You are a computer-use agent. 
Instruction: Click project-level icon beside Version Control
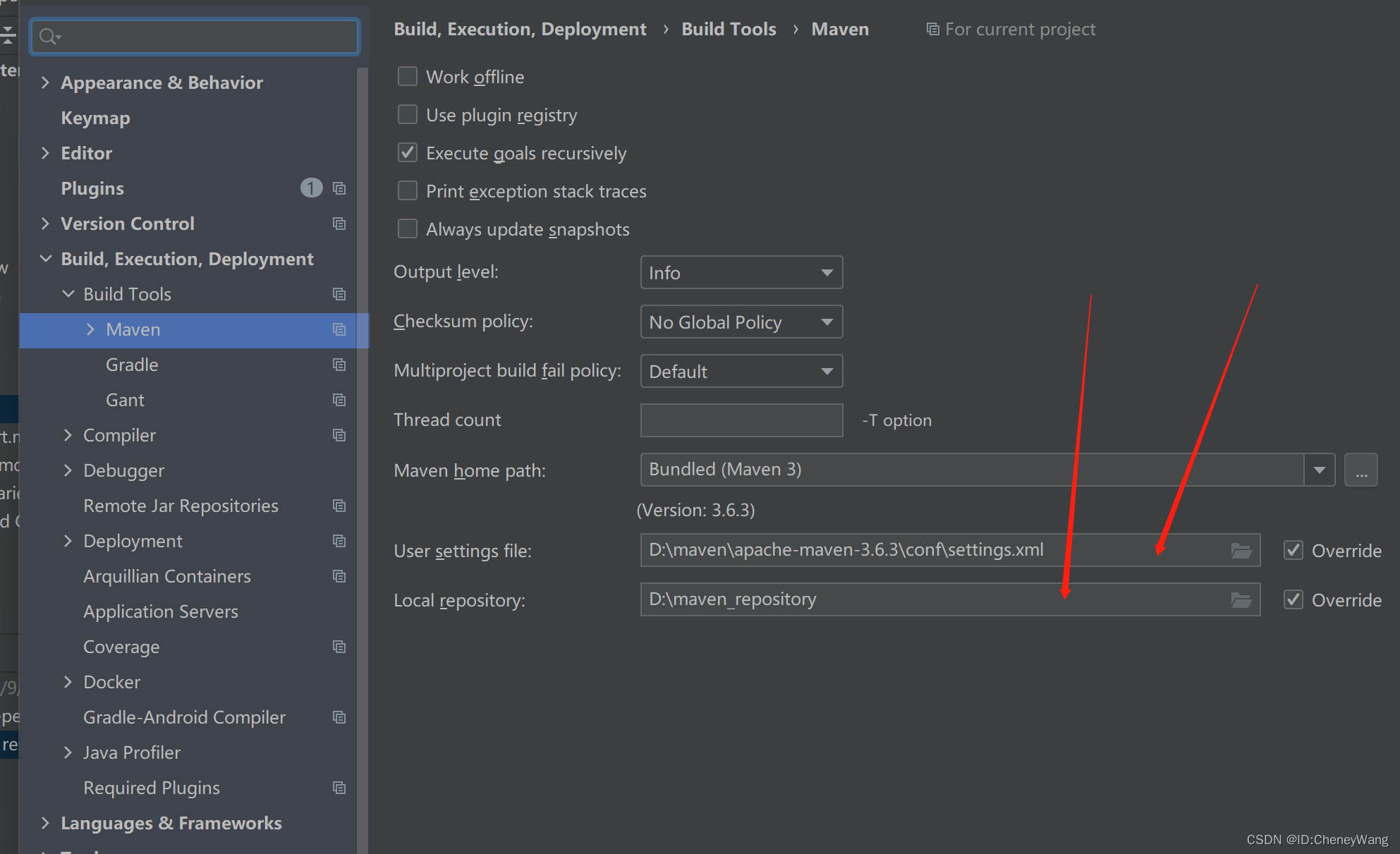click(339, 224)
